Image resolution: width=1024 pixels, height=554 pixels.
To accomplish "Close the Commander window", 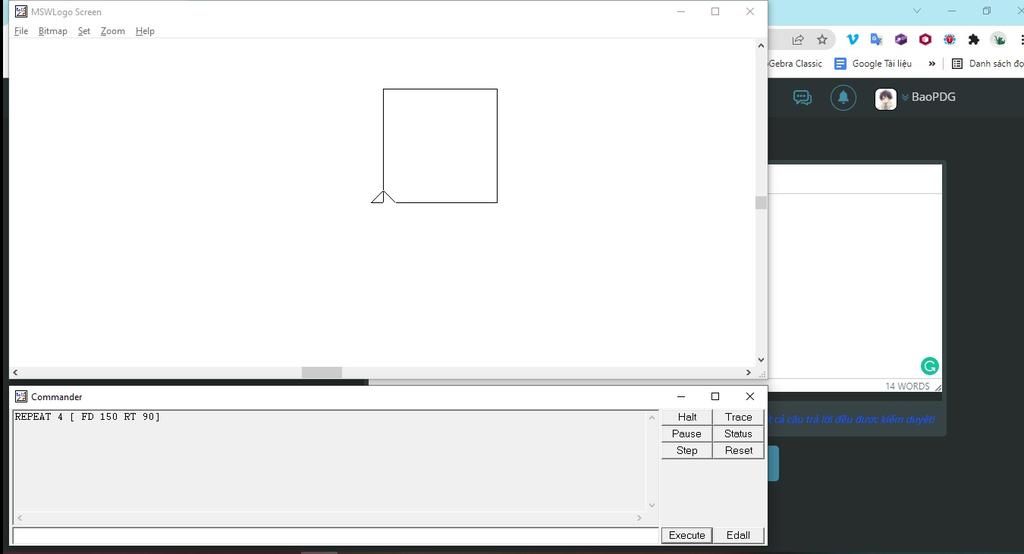I will tap(750, 397).
